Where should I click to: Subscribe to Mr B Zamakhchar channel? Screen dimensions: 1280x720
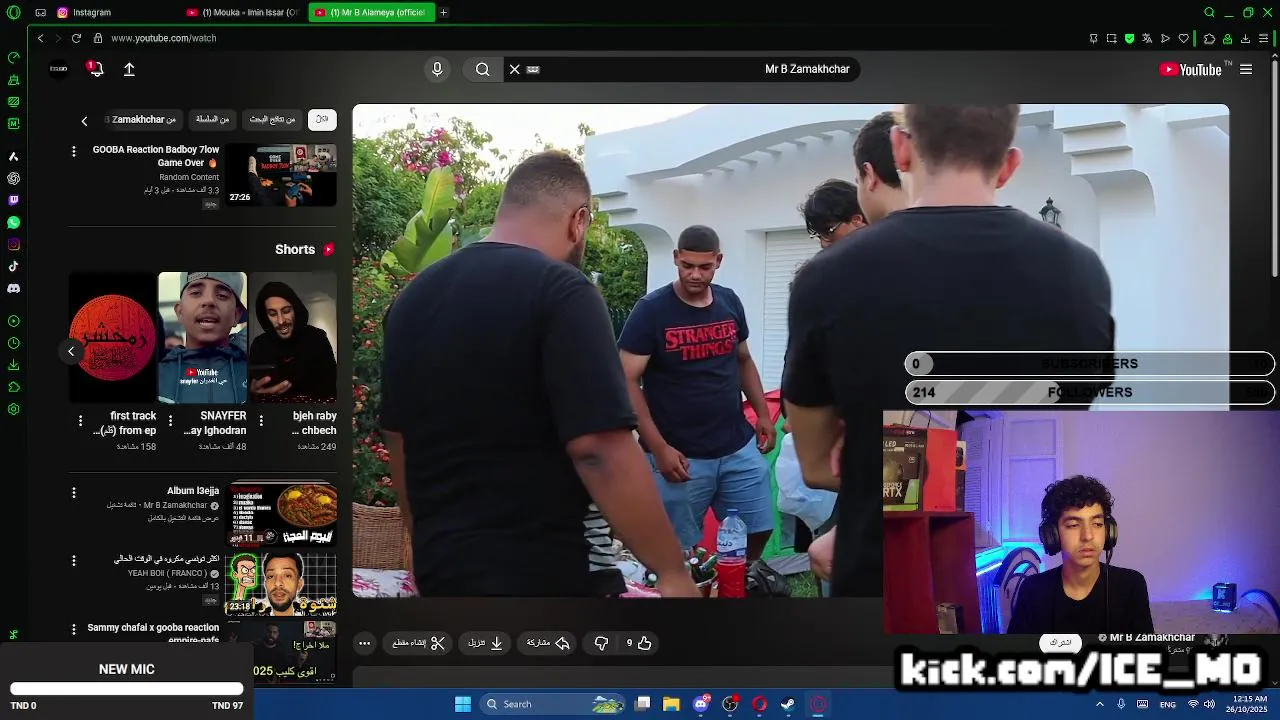[x=1061, y=642]
